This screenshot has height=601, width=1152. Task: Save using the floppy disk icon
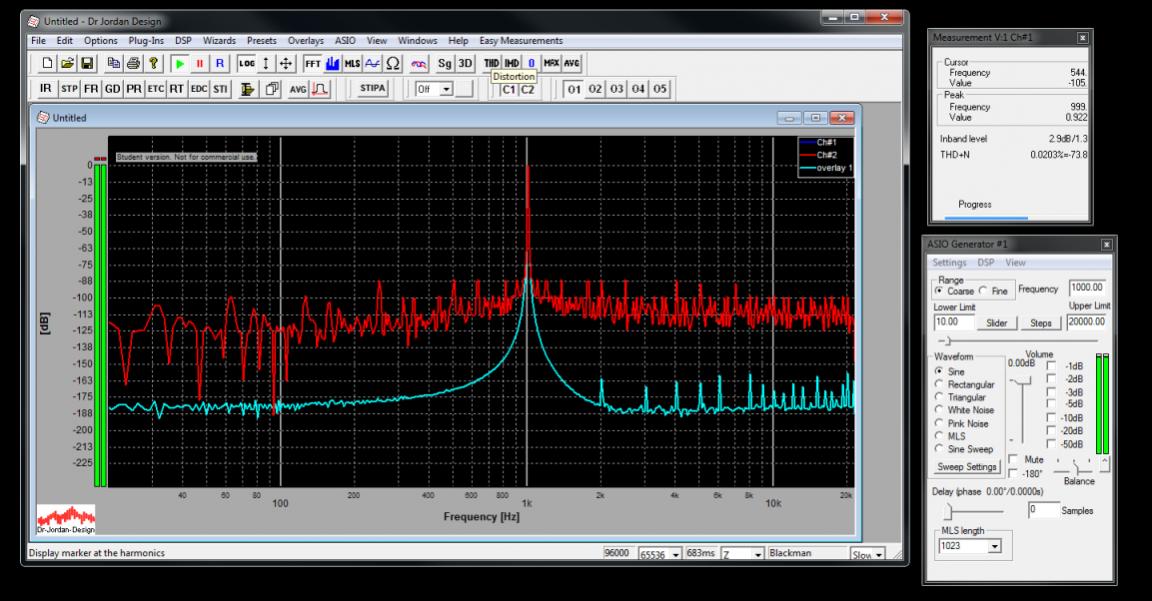pos(87,64)
